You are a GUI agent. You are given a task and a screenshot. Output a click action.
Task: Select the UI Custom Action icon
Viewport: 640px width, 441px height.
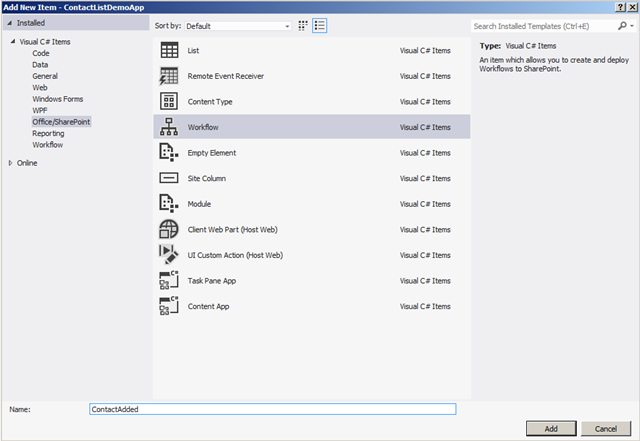(x=169, y=254)
